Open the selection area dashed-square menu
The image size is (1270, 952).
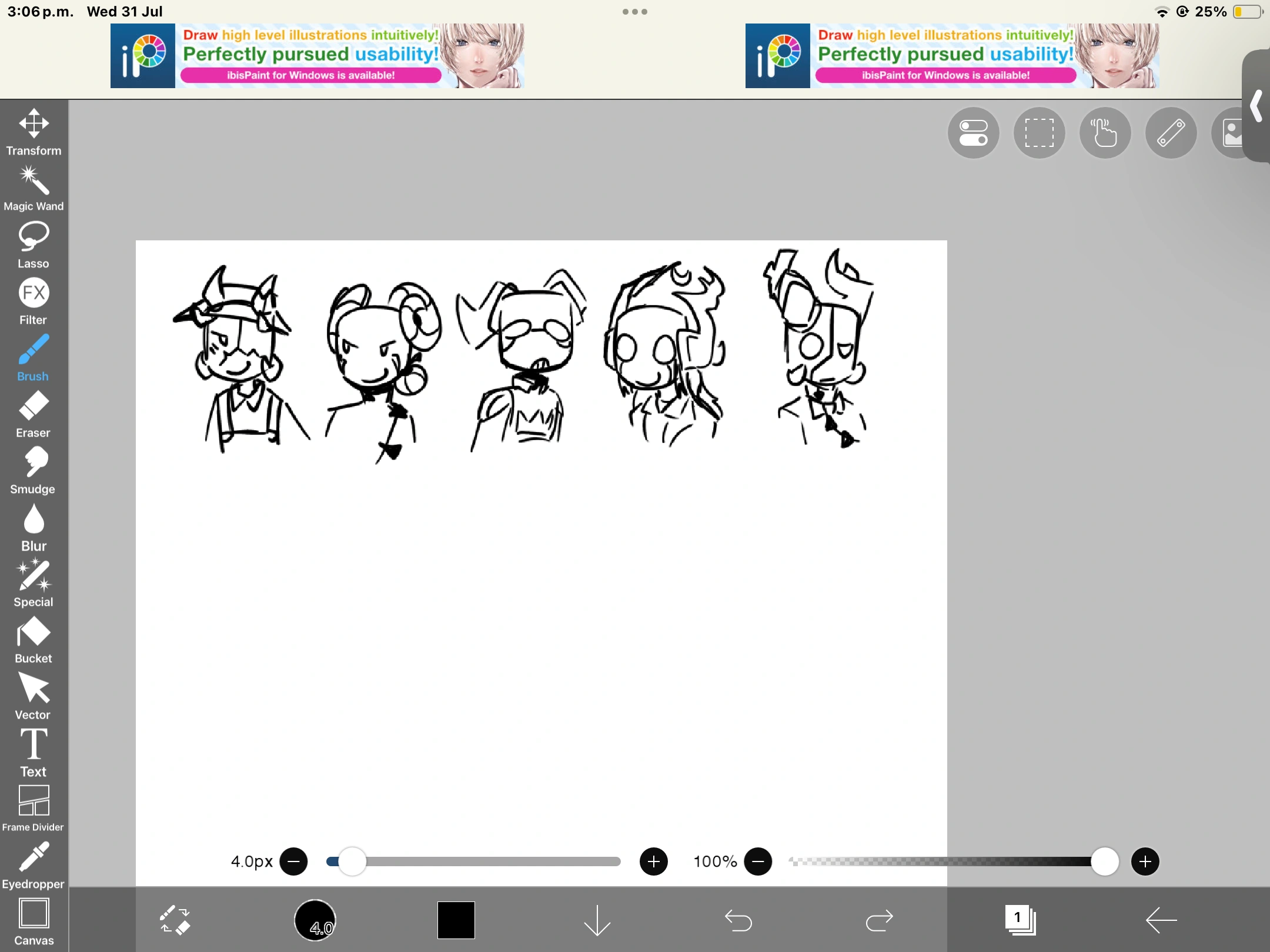(1039, 133)
